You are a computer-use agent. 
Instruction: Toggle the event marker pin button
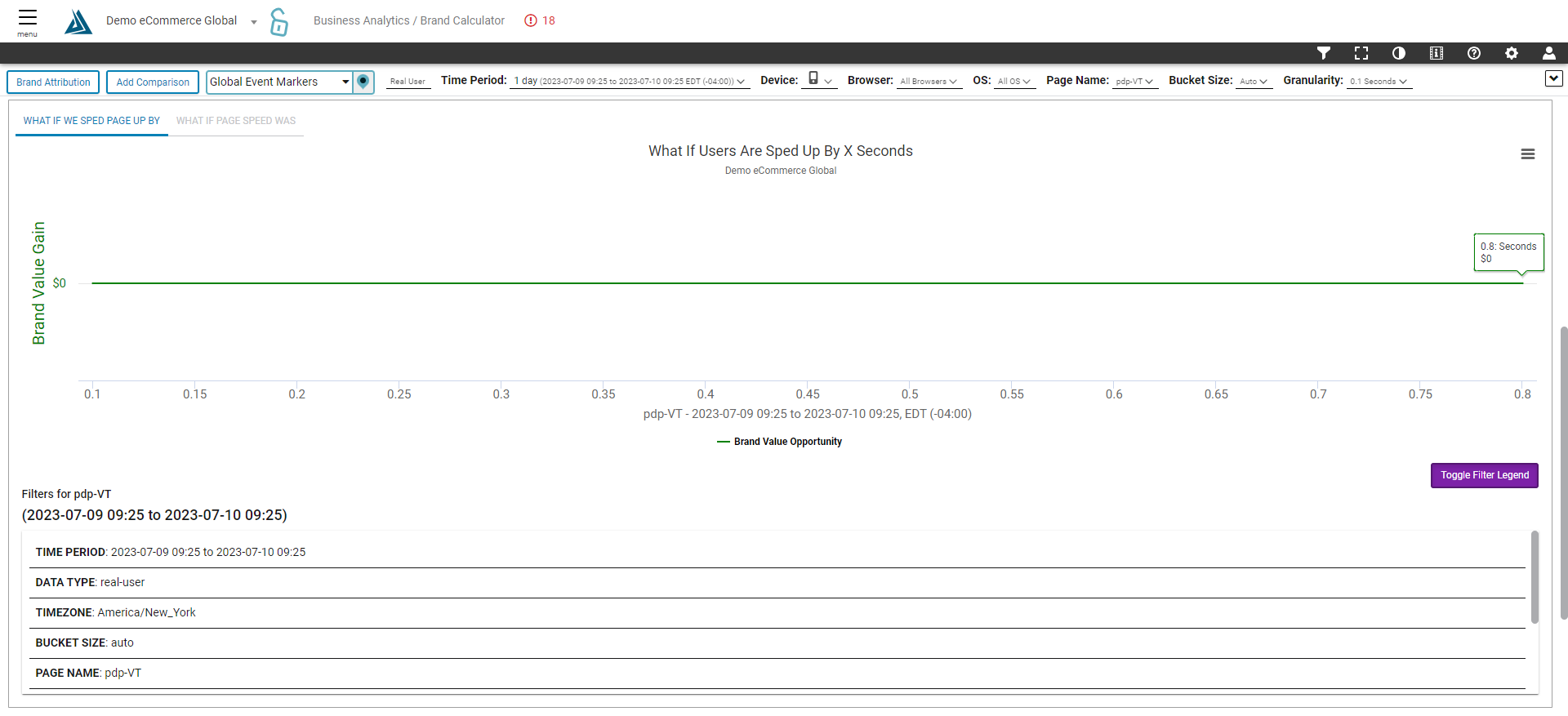(363, 82)
